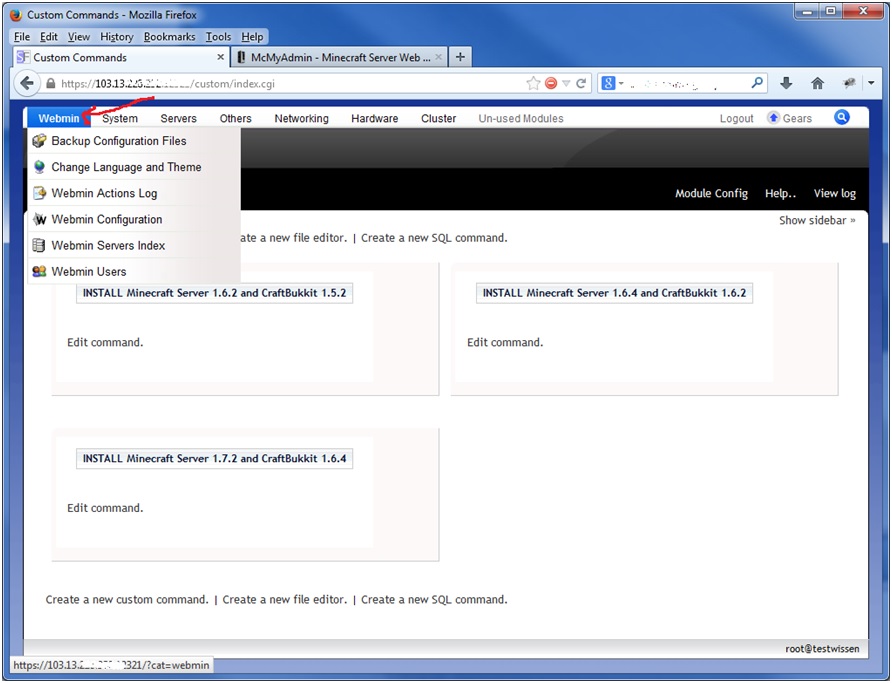
Task: Open Un-used Modules menu
Action: [x=521, y=118]
